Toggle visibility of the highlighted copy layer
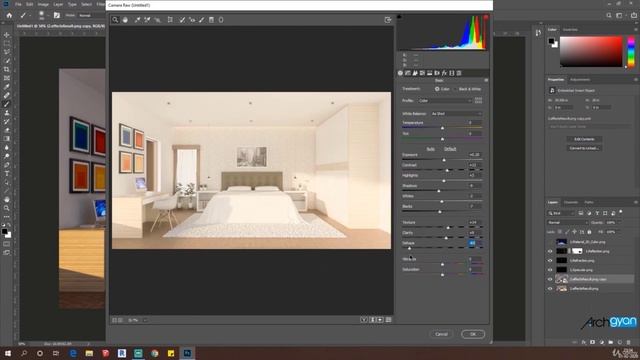 click(x=550, y=279)
